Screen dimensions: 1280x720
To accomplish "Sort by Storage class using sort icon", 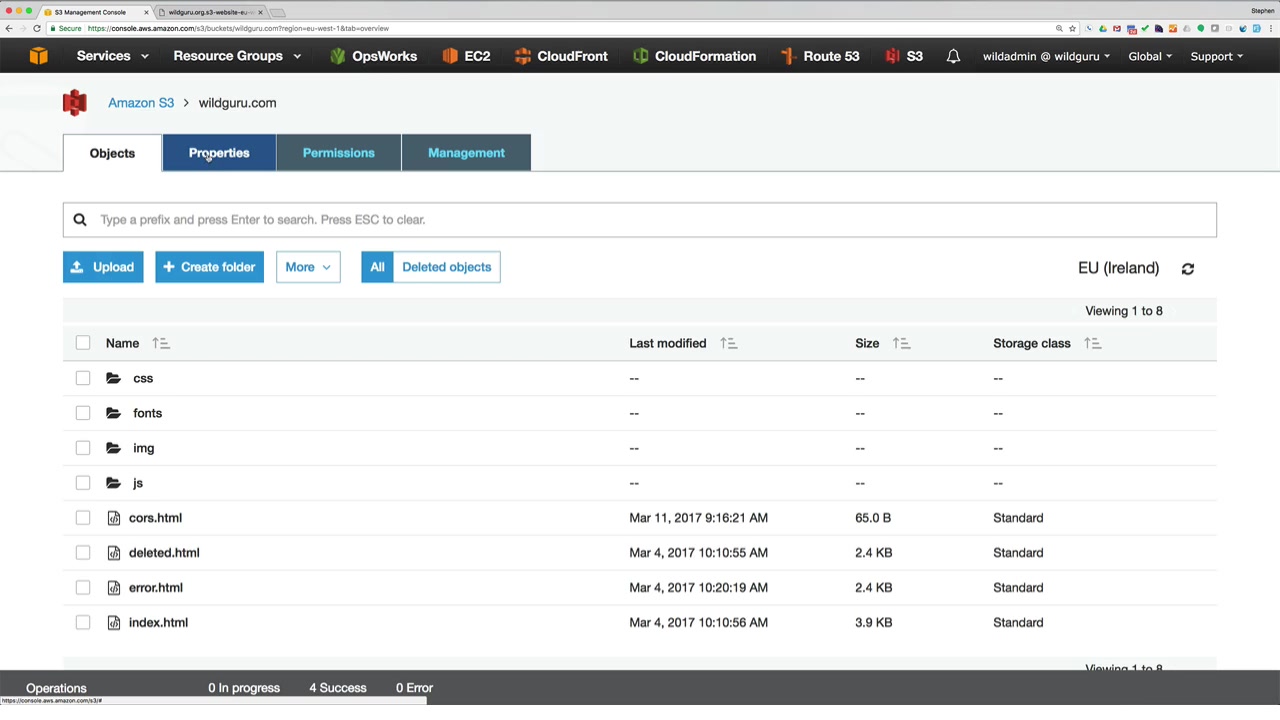I will point(1092,343).
